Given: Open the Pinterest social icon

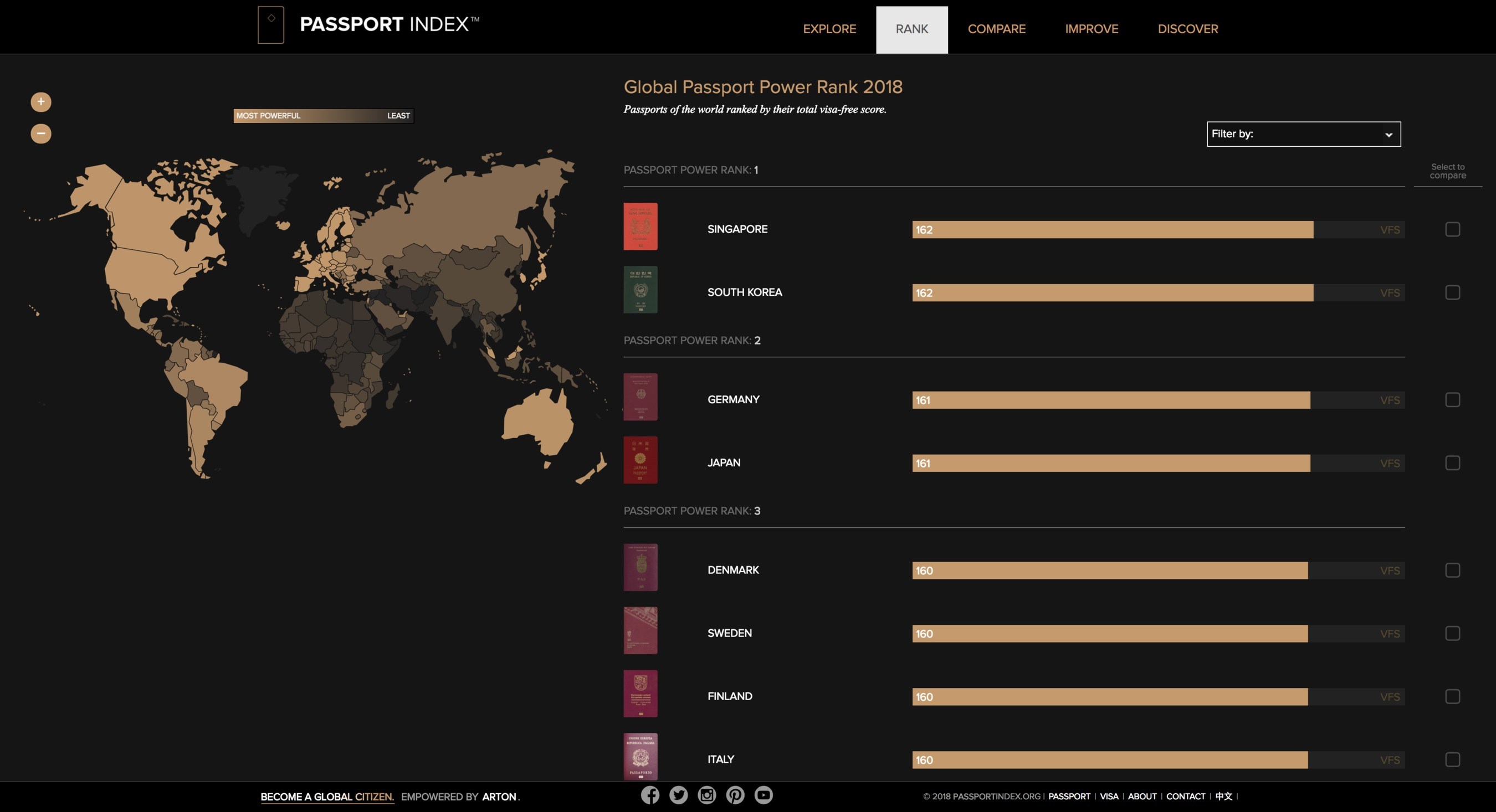Looking at the screenshot, I should tap(735, 795).
